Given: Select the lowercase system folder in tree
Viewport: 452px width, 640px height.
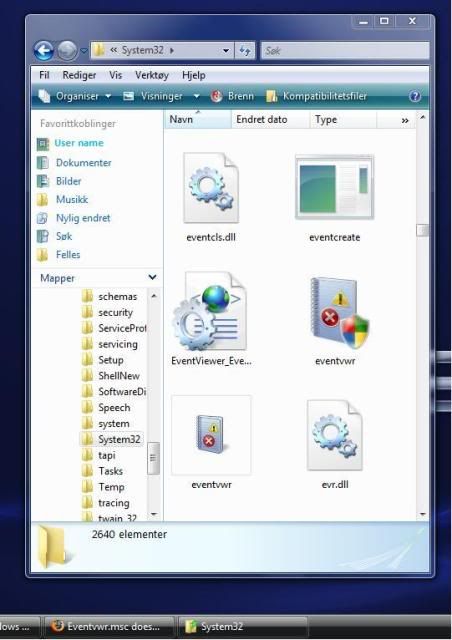Looking at the screenshot, I should [106, 424].
